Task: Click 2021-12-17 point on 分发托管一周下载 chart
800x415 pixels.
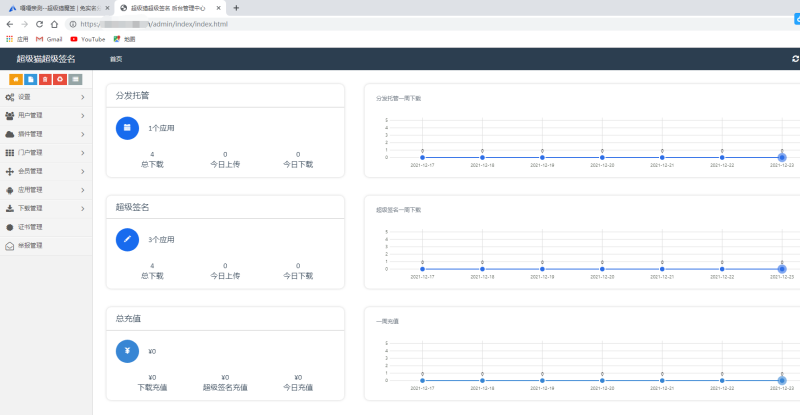Action: 422,157
